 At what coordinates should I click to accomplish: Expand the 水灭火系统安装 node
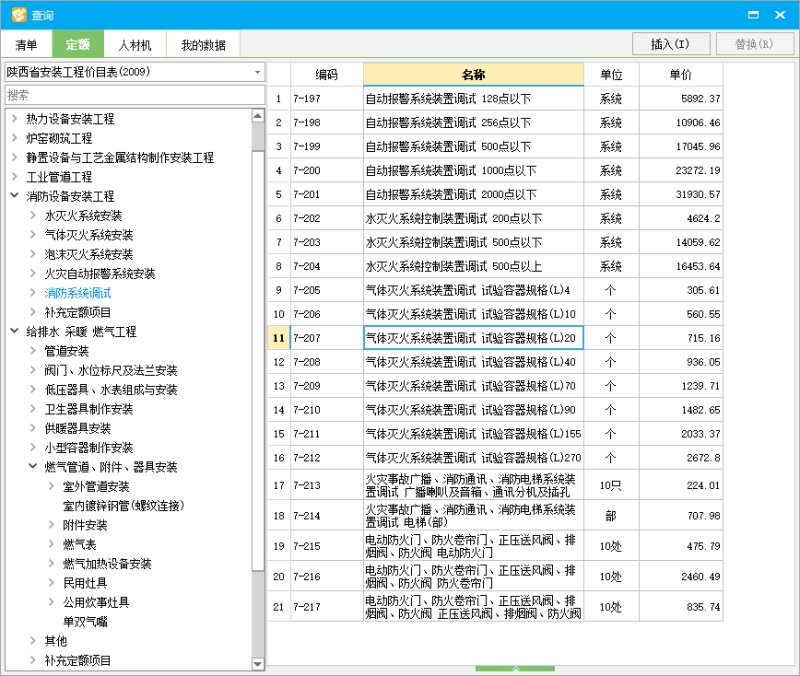(33, 216)
